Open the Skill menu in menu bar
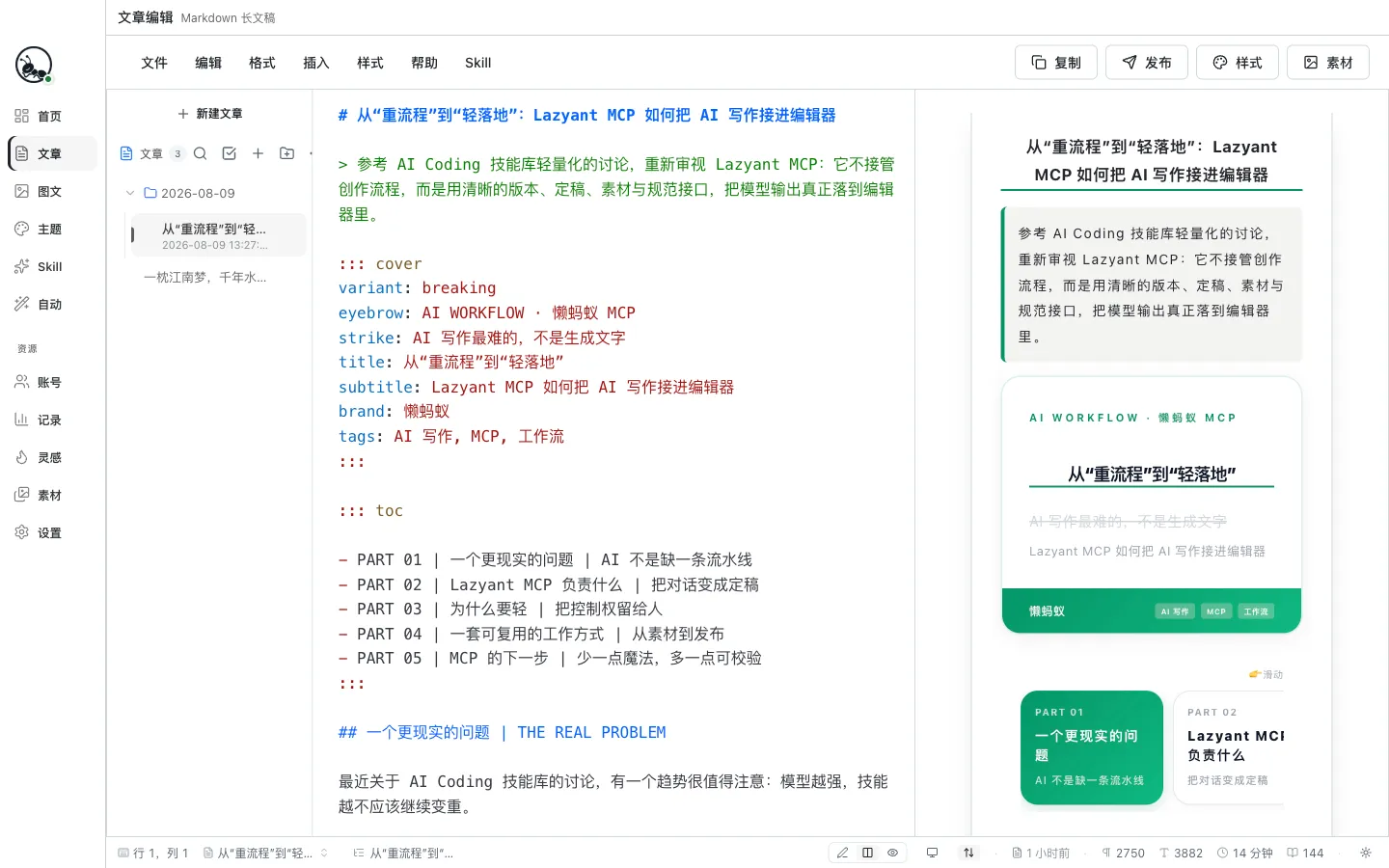This screenshot has height=868, width=1389. tap(477, 63)
